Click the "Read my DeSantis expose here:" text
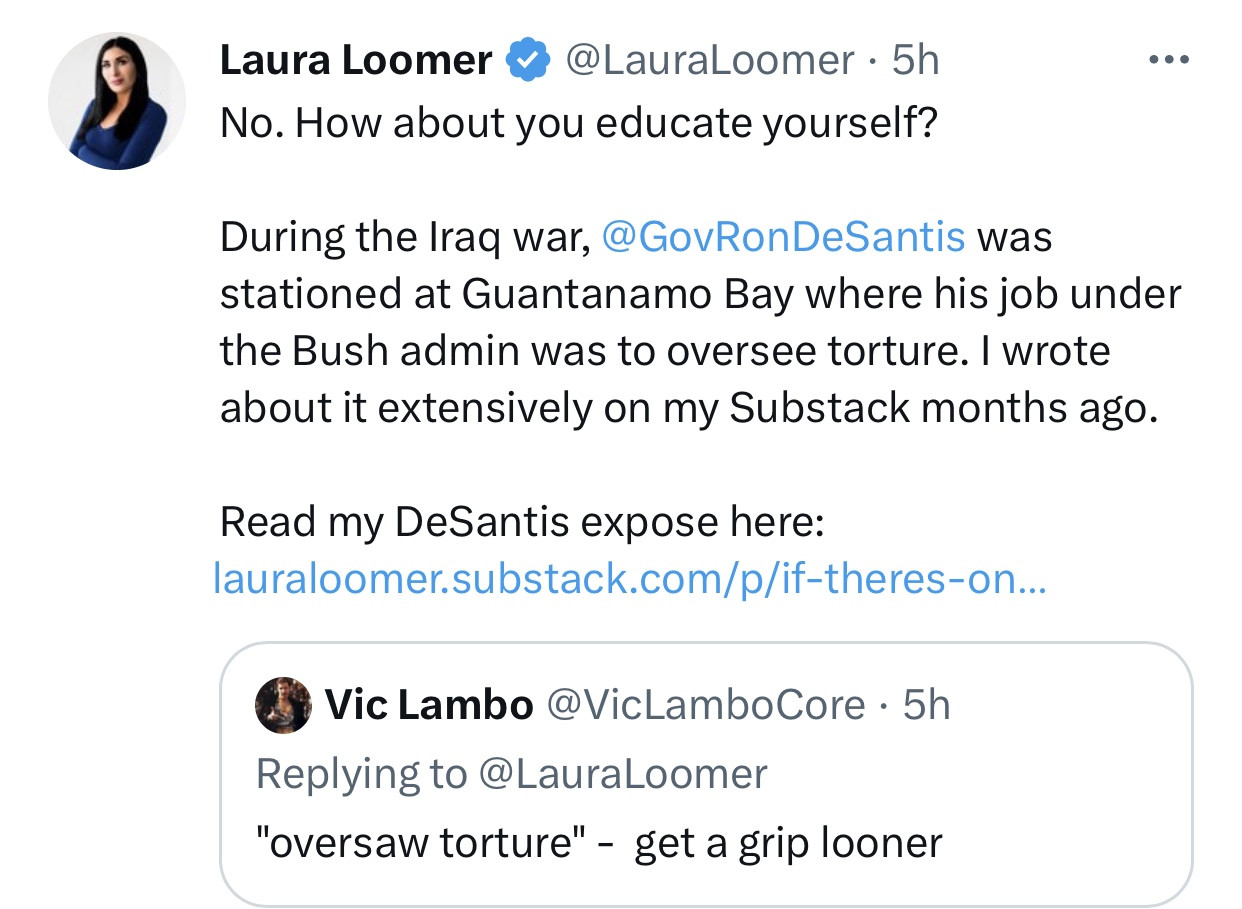Image resolution: width=1242 pixels, height=909 pixels. [519, 522]
